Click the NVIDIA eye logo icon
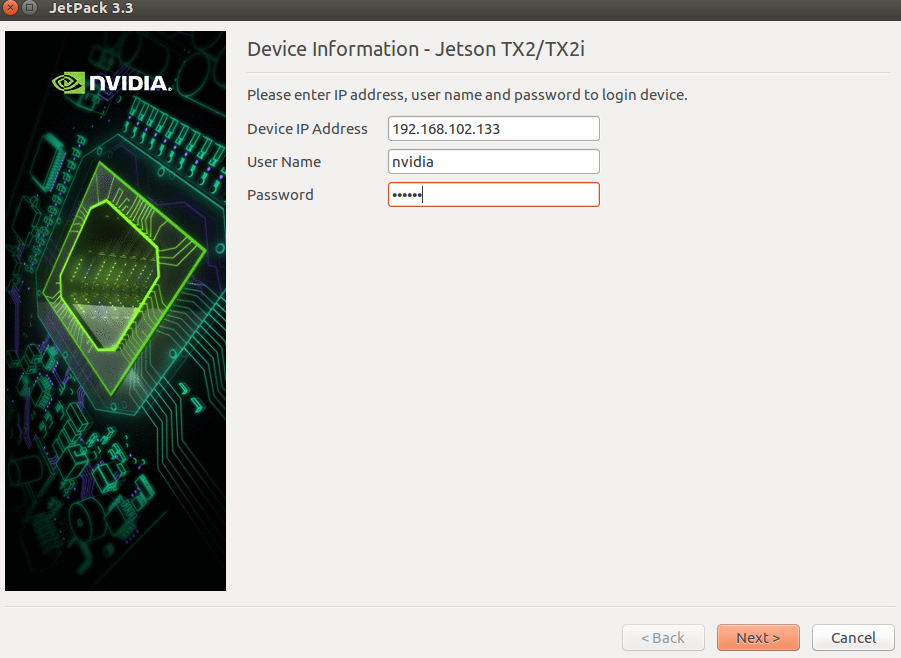The width and height of the screenshot is (901, 658). pos(68,83)
